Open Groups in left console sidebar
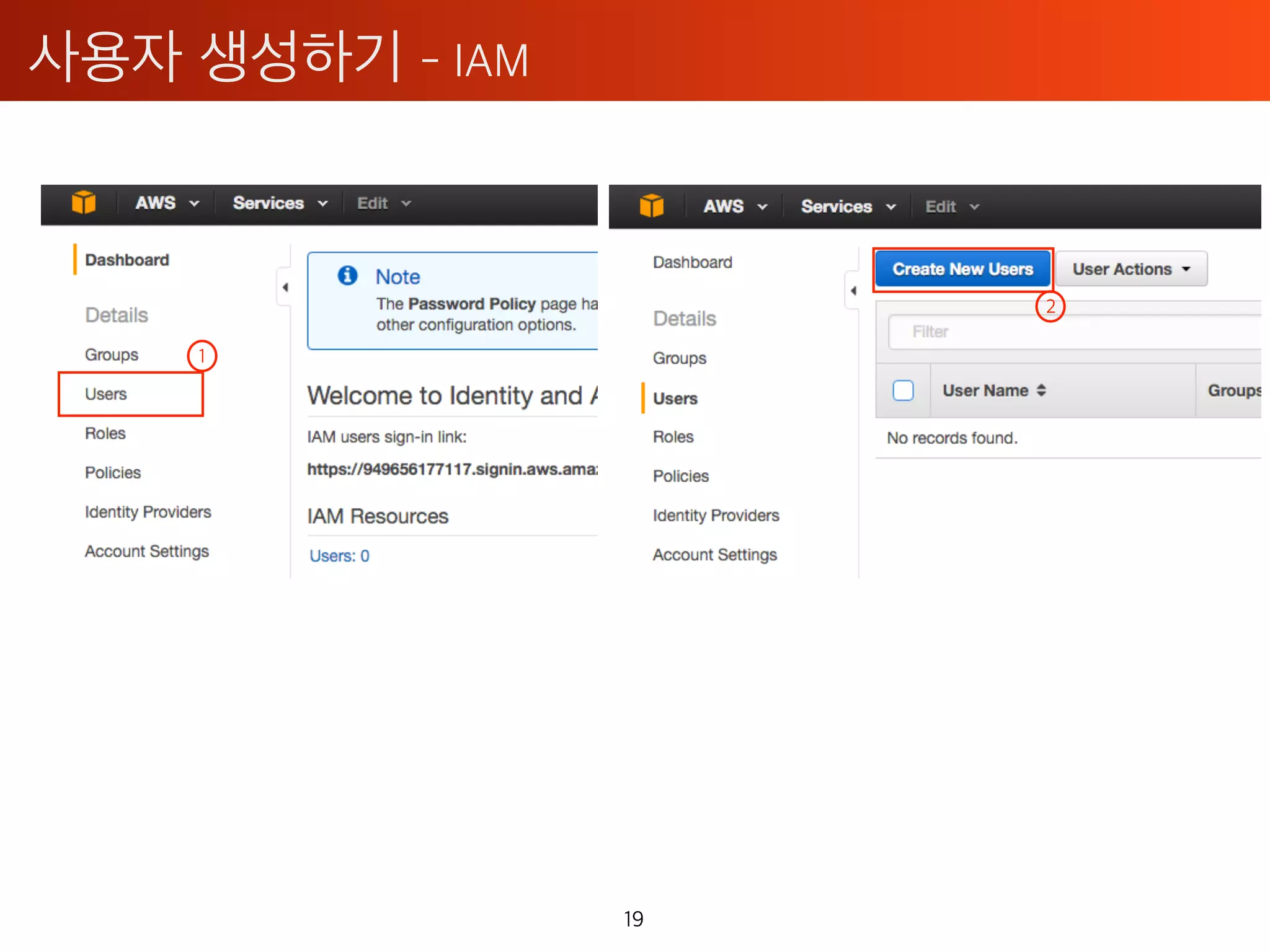Viewport: 1270px width, 952px height. (112, 355)
